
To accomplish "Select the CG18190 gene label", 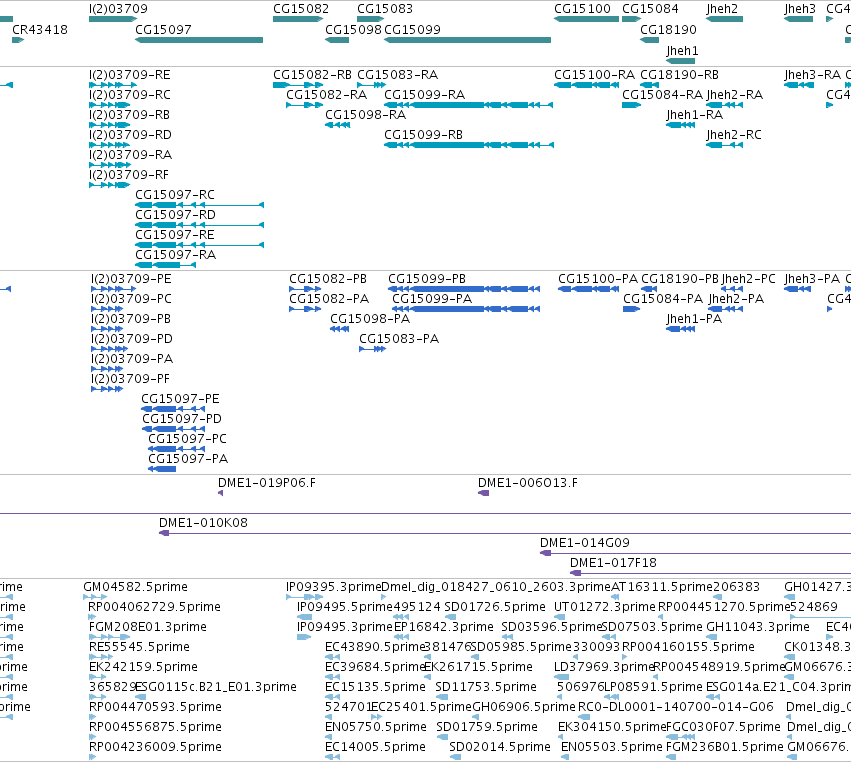I will [668, 29].
